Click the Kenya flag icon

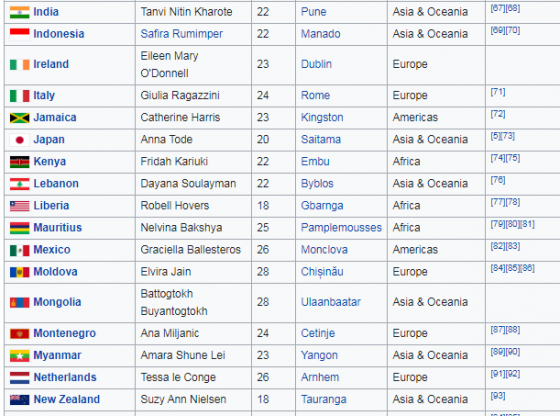click(19, 162)
